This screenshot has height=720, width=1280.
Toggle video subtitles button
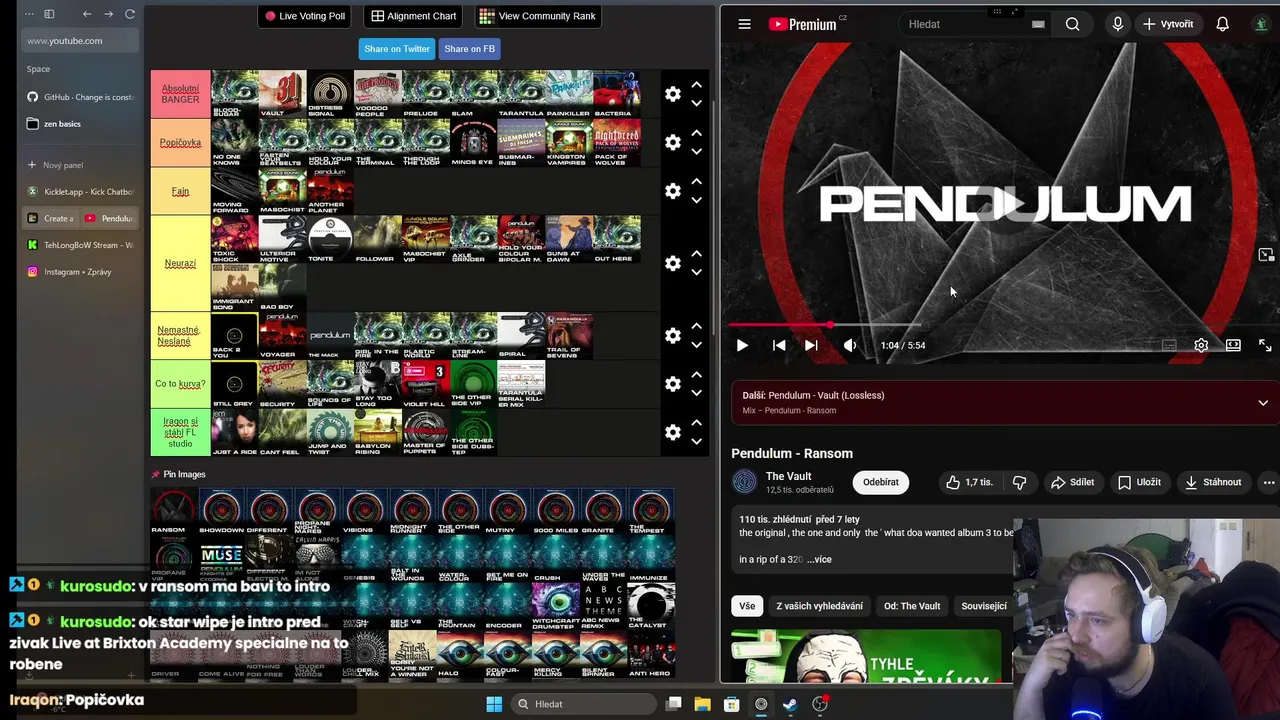1169,345
